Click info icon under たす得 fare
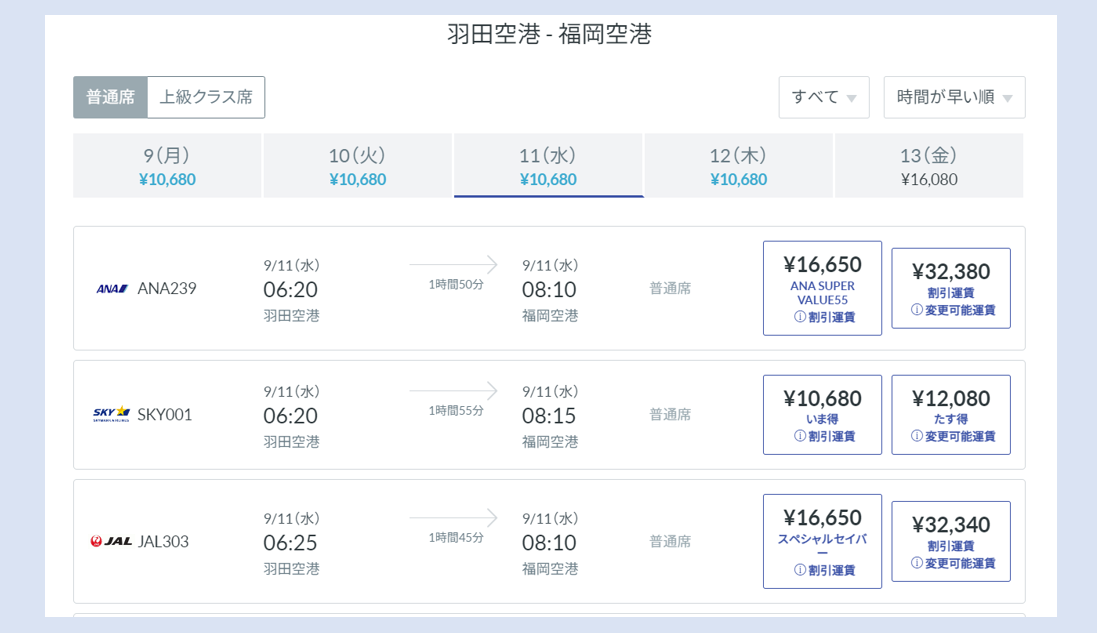This screenshot has height=633, width=1097. (x=916, y=436)
